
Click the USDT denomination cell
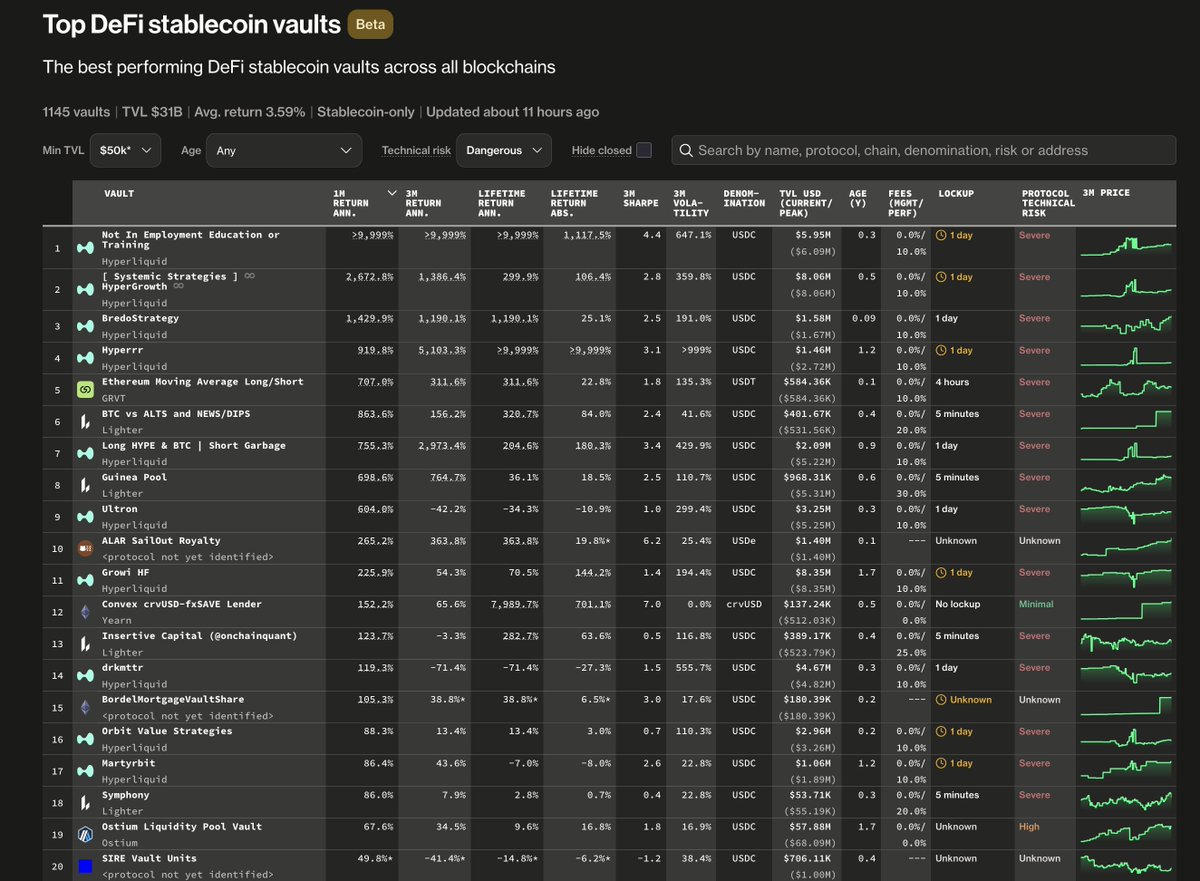pyautogui.click(x=743, y=382)
